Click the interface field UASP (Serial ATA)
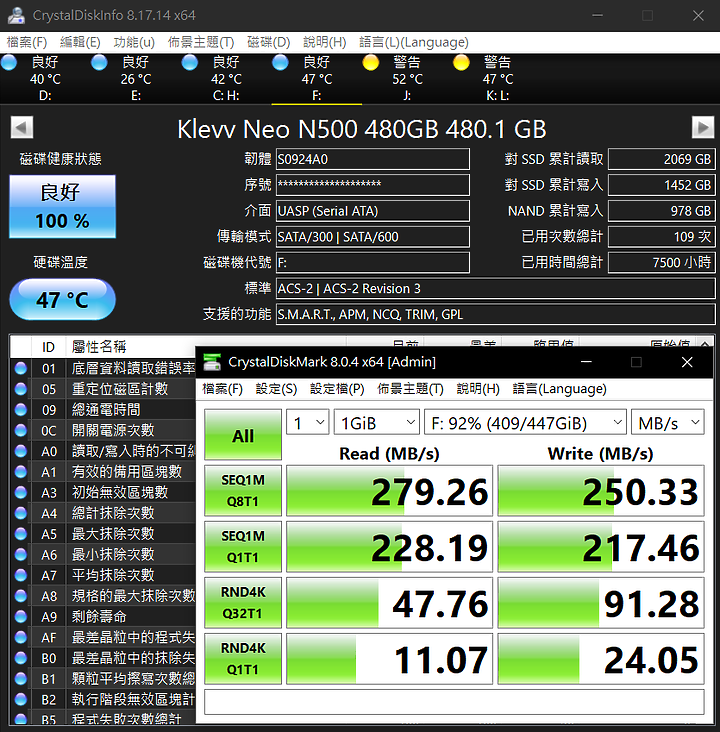The height and width of the screenshot is (732, 720). tap(373, 211)
